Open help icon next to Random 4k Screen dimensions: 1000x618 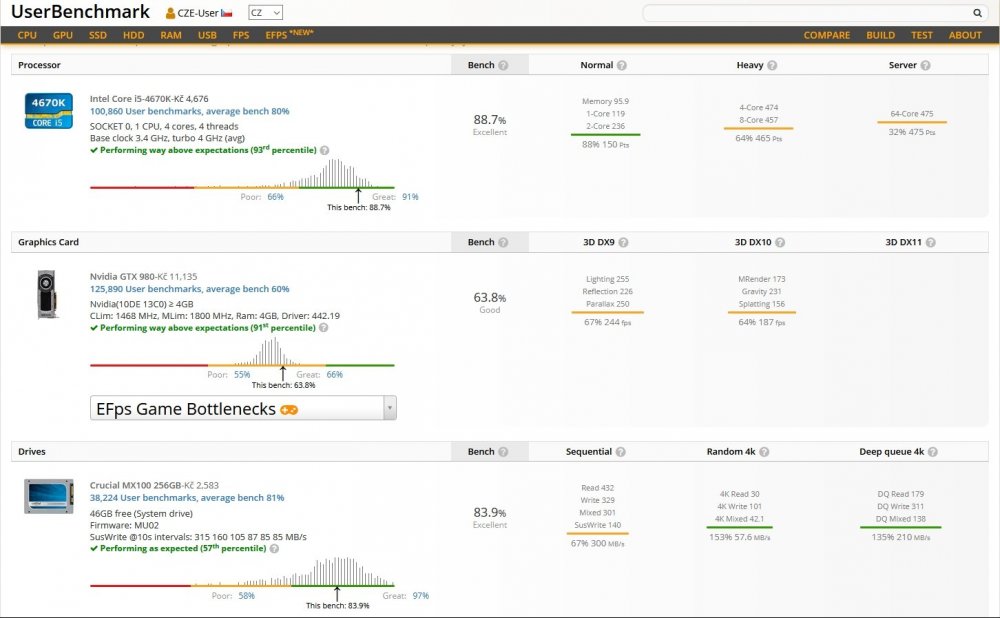(764, 452)
